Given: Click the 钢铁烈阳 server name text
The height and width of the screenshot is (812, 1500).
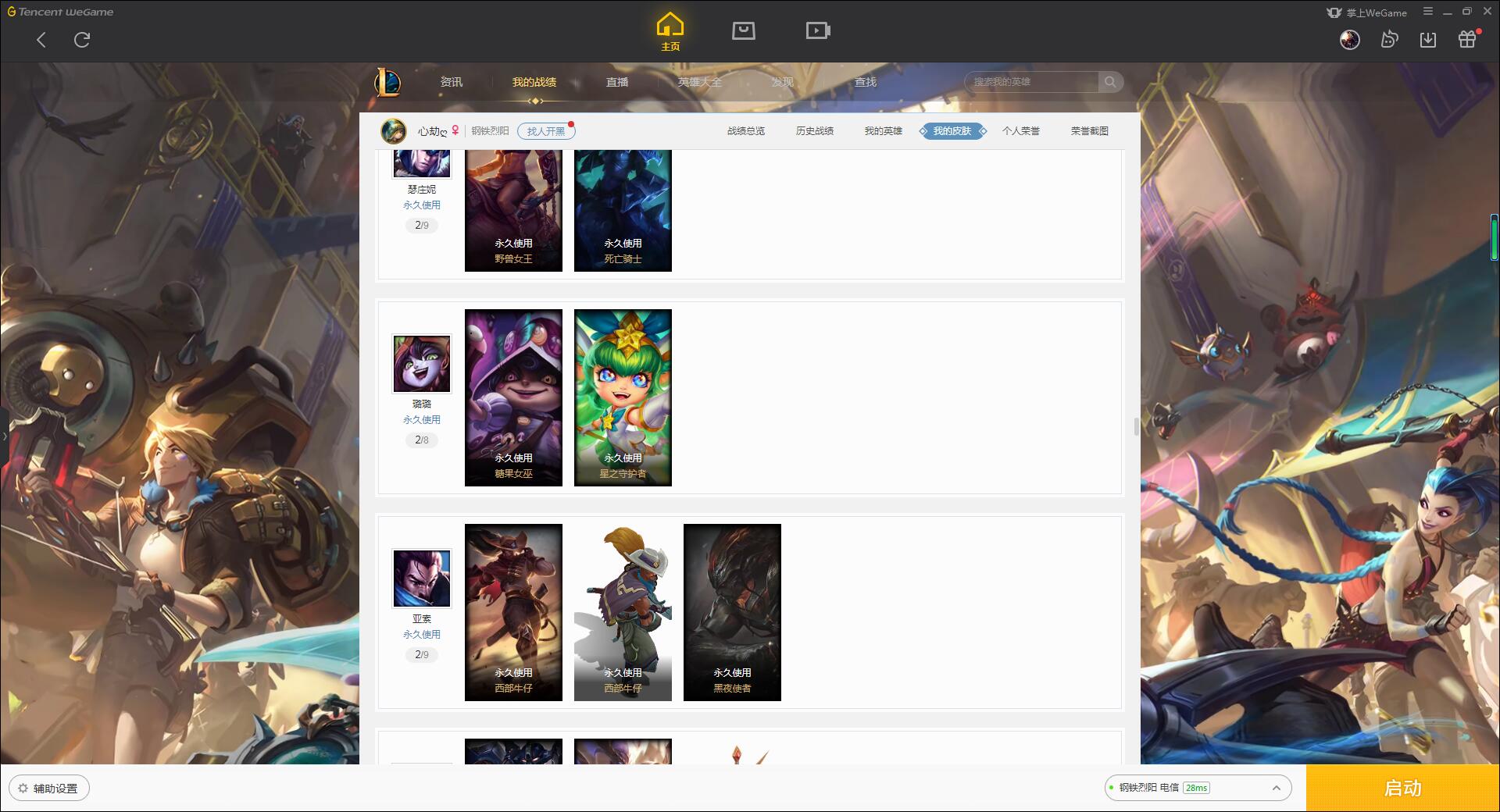Looking at the screenshot, I should (489, 131).
